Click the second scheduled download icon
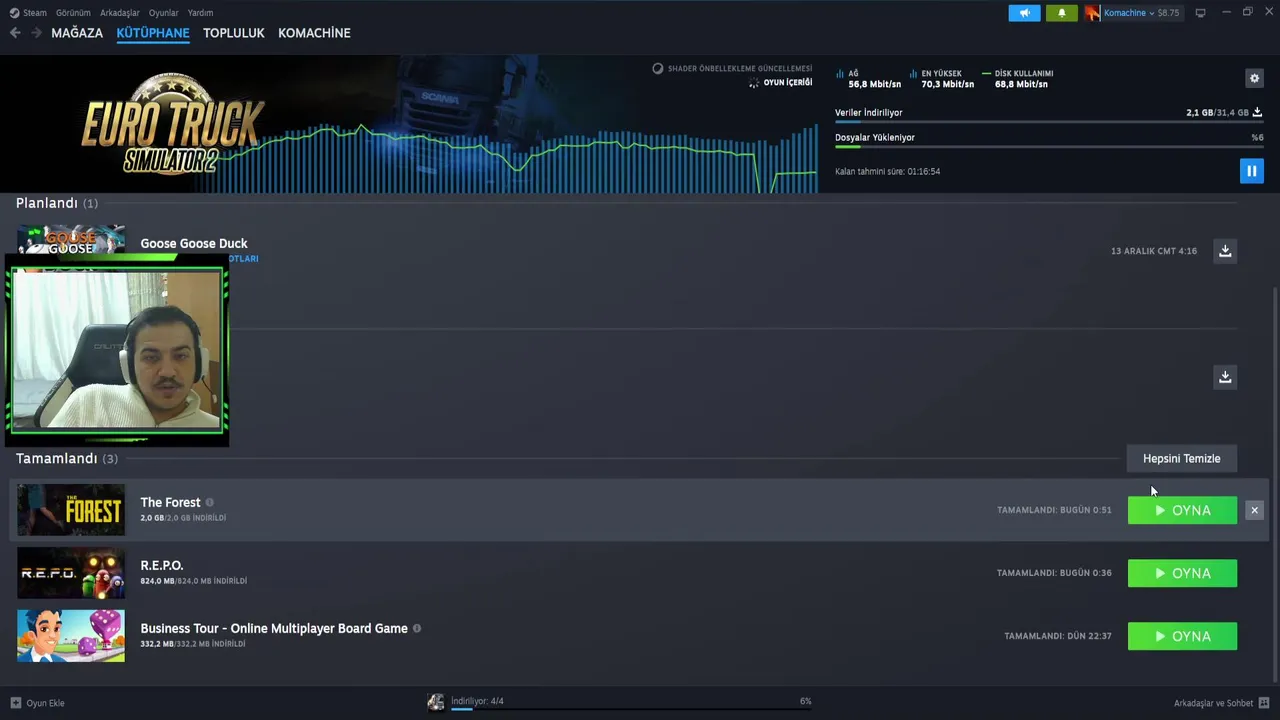 (1224, 377)
